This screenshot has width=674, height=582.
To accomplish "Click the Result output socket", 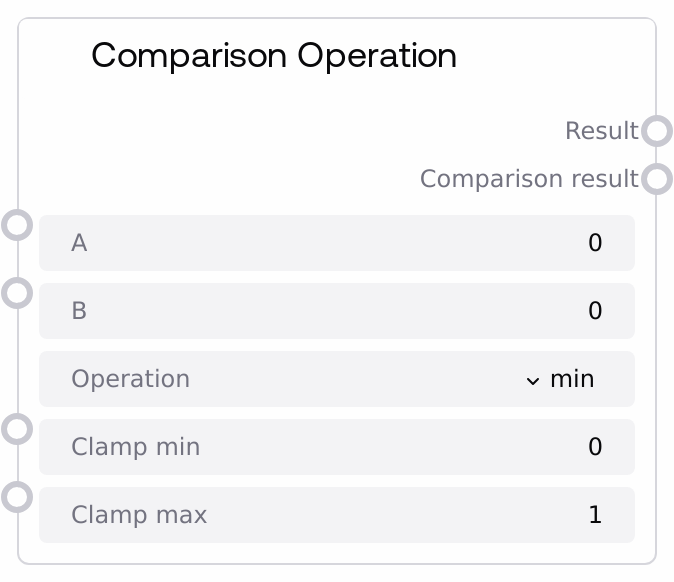I will pos(656,131).
